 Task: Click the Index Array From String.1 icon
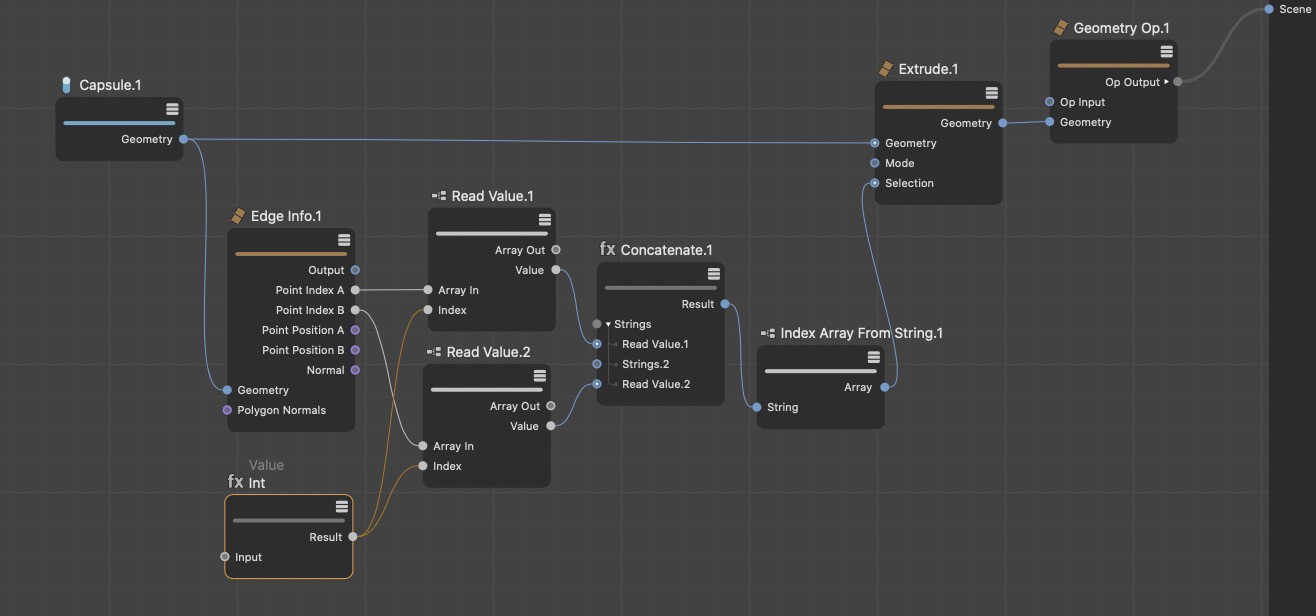[767, 333]
